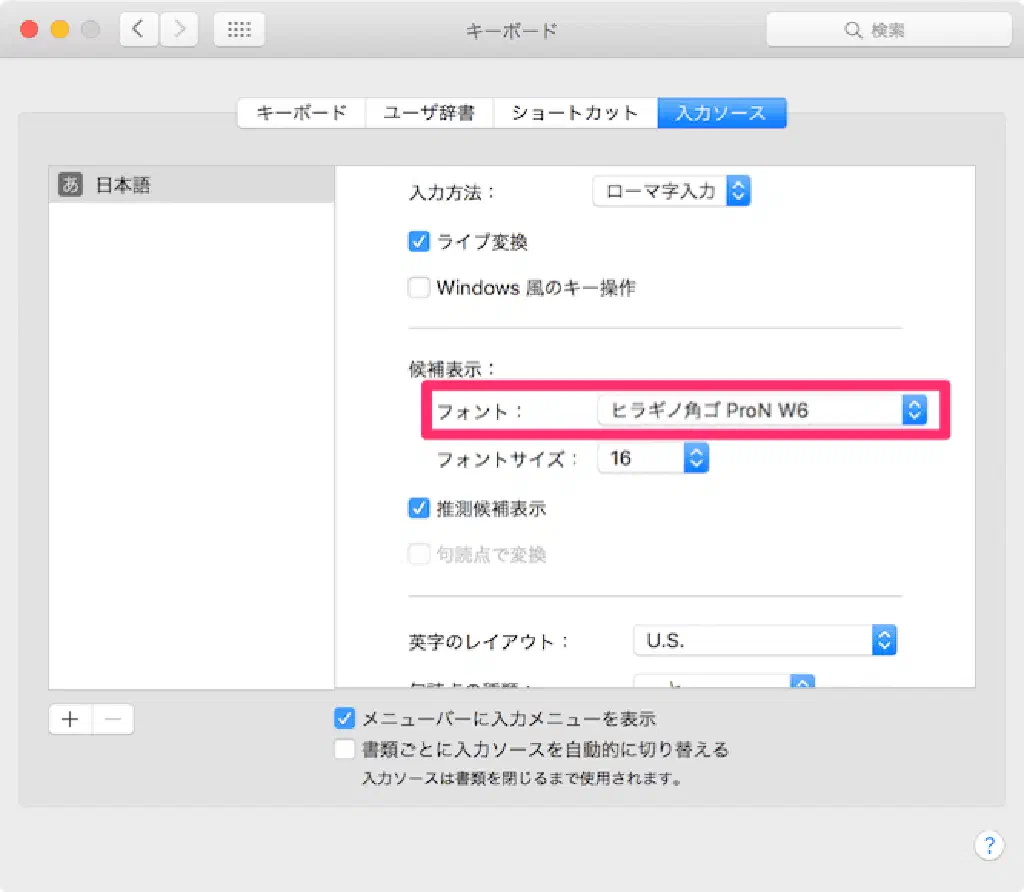1024x892 pixels.
Task: Open the フォント ヒラギノ角ゴ dropdown
Action: point(762,409)
